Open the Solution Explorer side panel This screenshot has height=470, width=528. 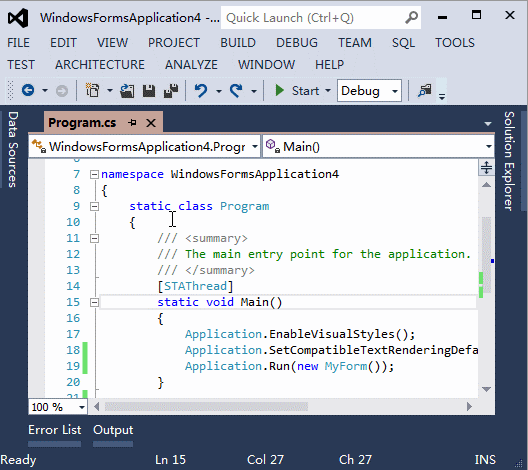click(x=509, y=161)
